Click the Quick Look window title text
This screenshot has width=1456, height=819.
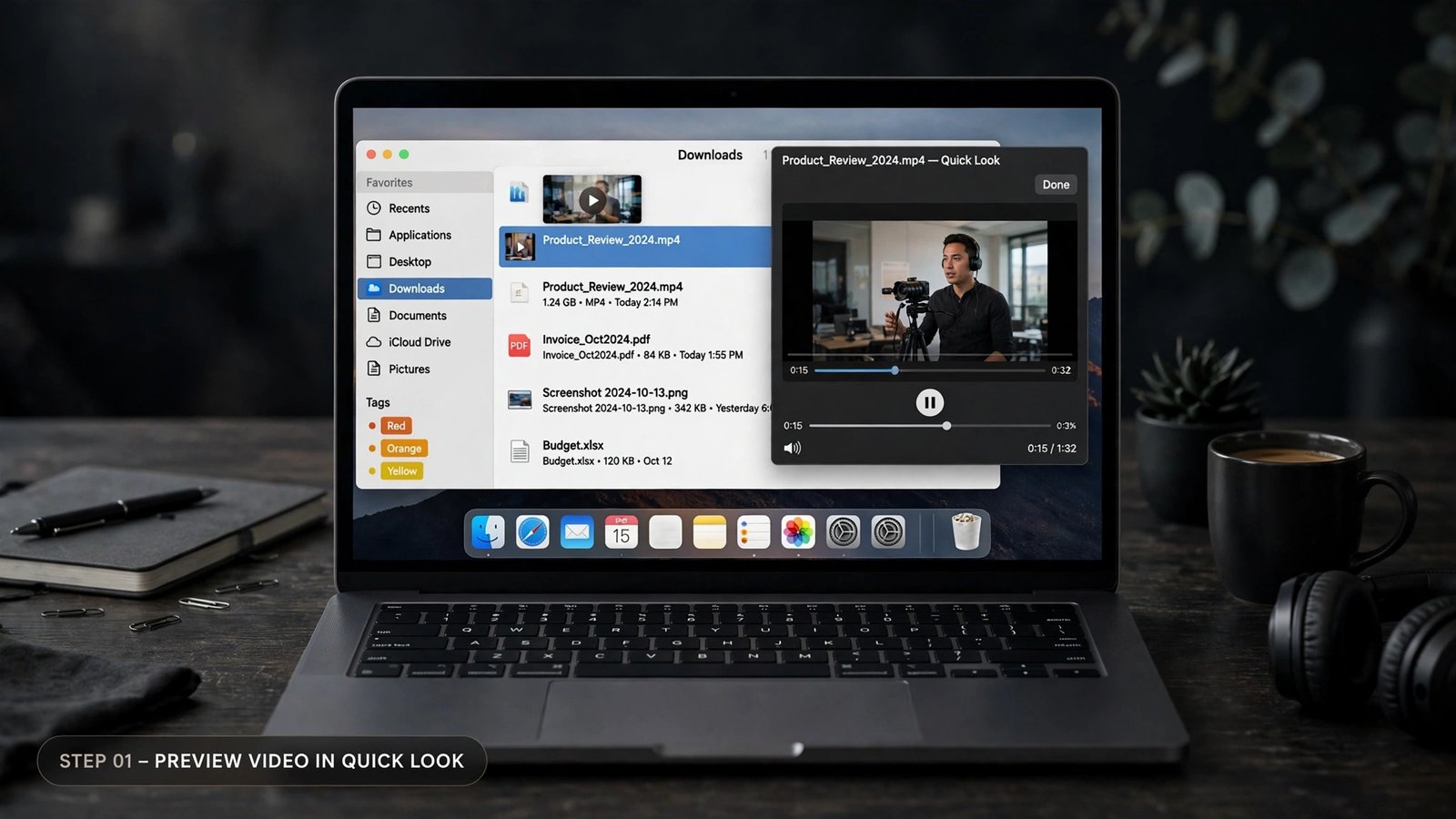coord(891,160)
